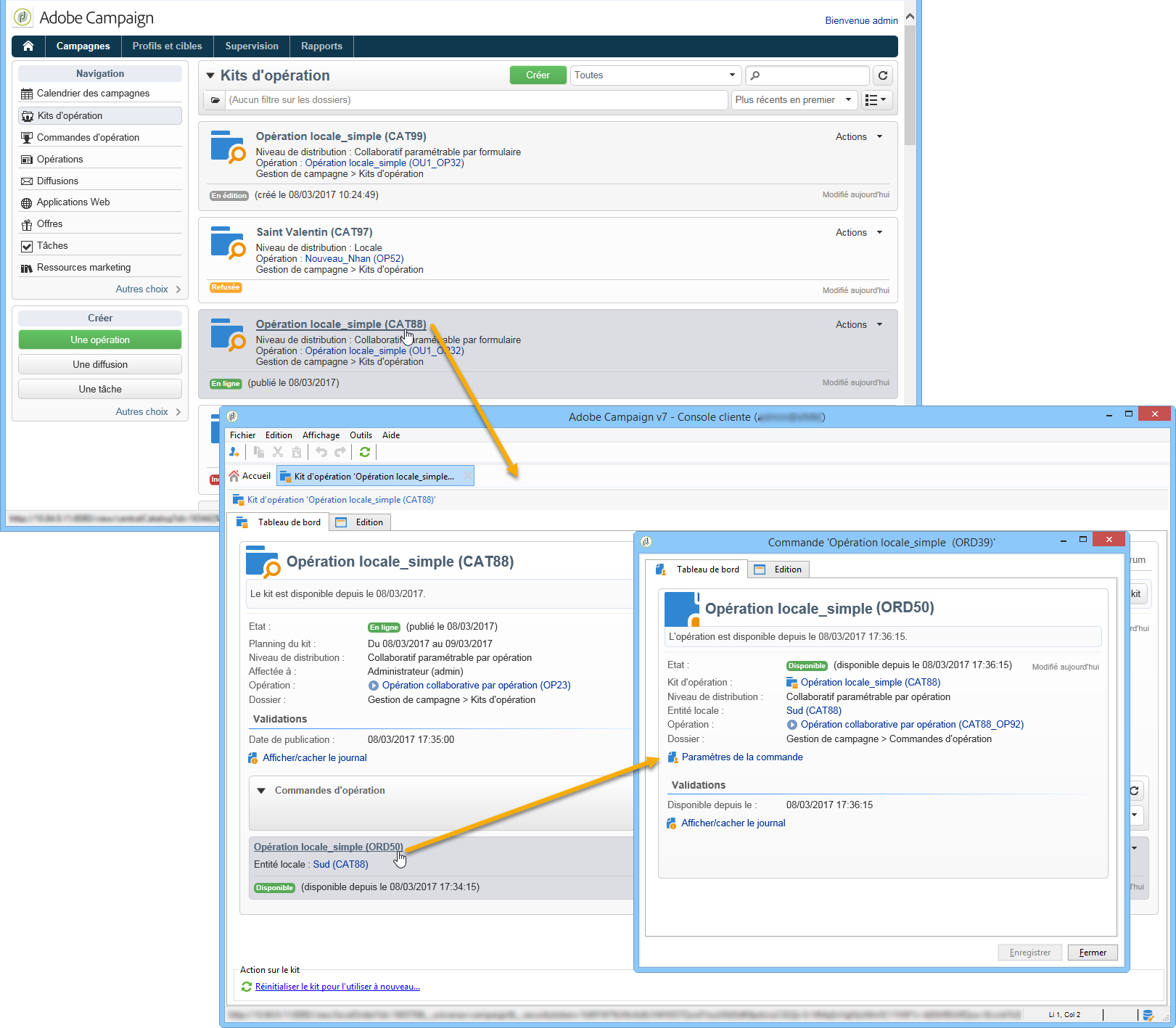This screenshot has width=1176, height=1028.
Task: Open Actions menu for Opération locale_simple (CAT88)
Action: point(859,325)
